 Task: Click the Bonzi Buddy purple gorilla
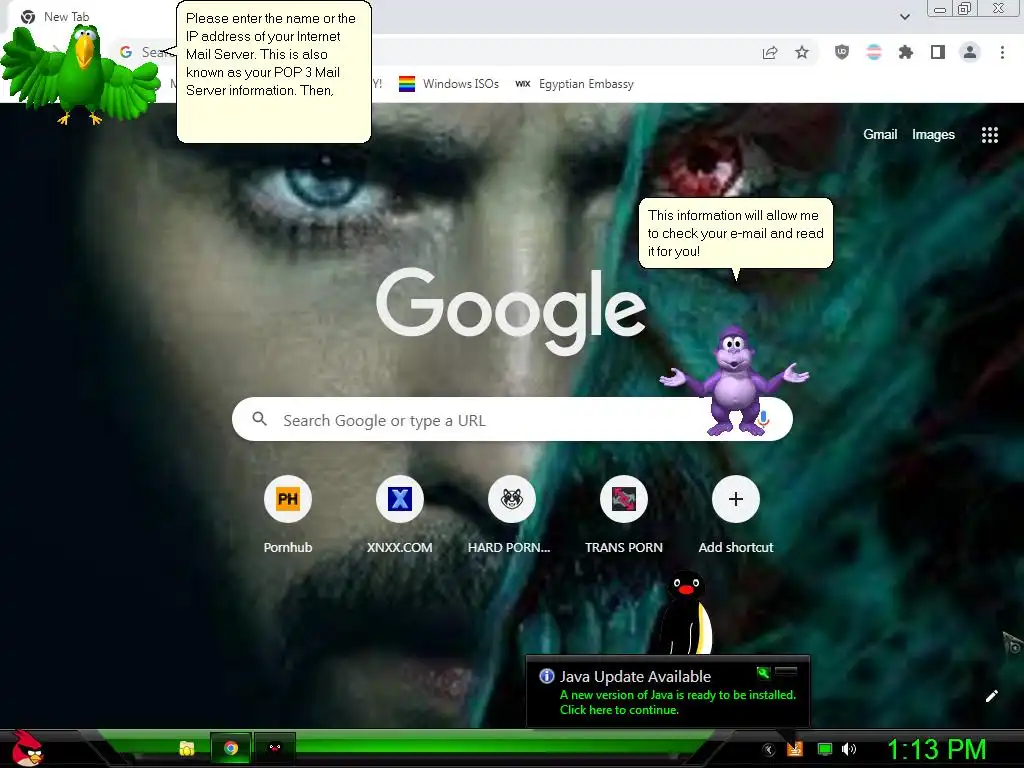(734, 381)
